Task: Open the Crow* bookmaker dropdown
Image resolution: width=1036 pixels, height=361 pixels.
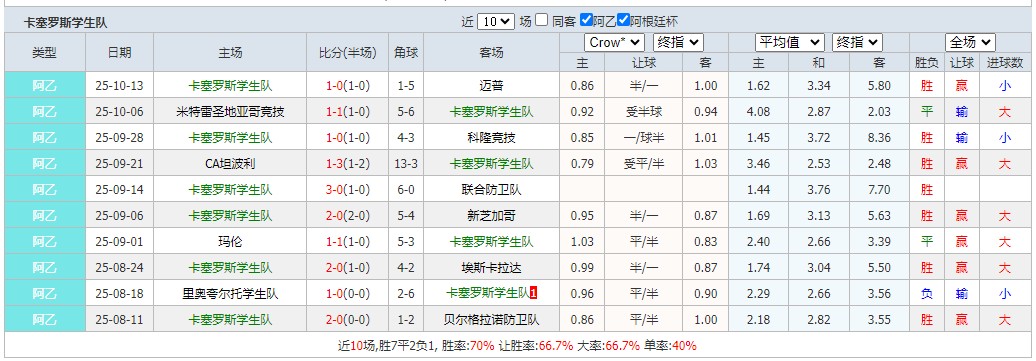Action: 614,42
